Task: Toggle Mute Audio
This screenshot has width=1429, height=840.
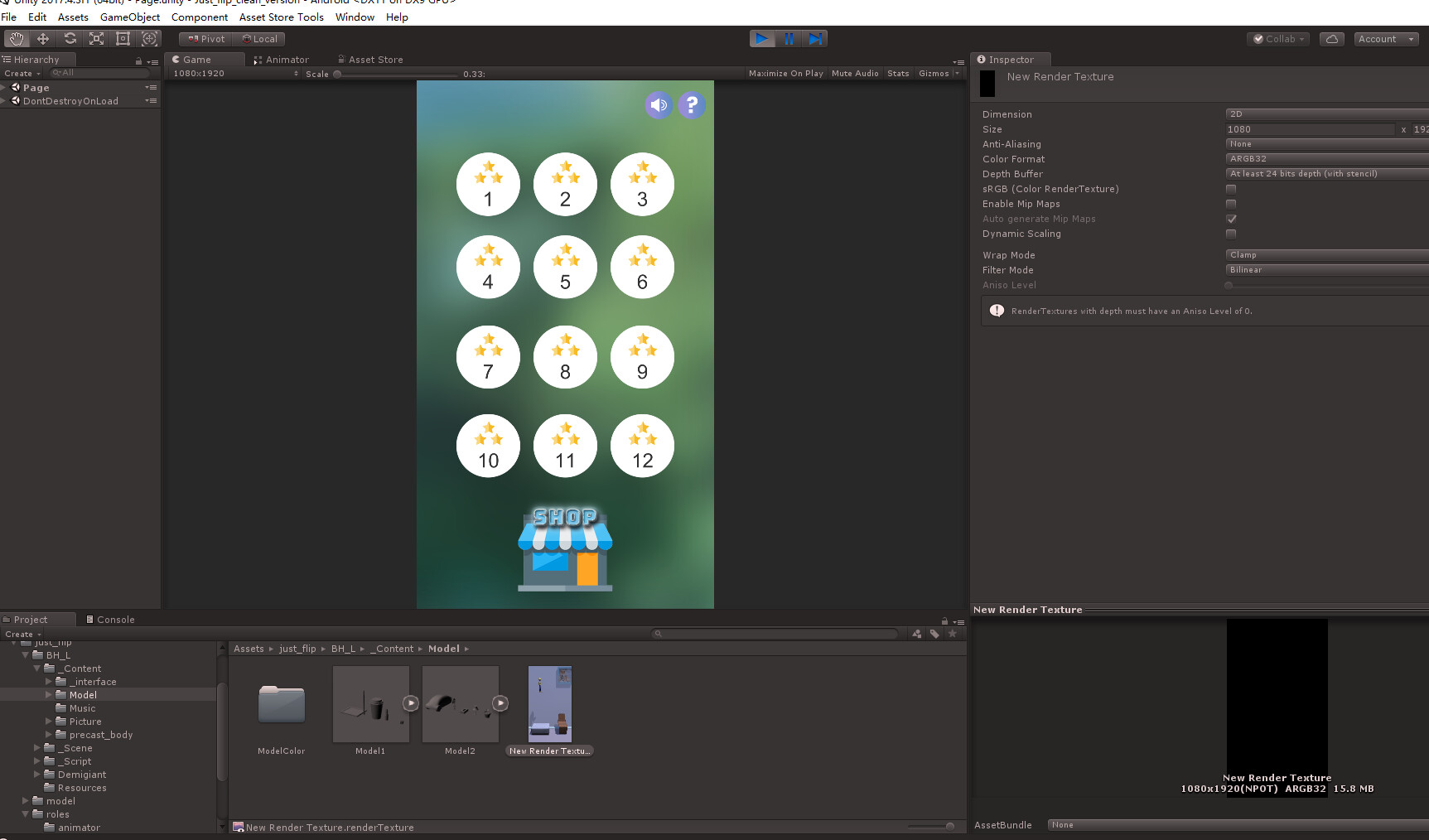Action: (855, 74)
